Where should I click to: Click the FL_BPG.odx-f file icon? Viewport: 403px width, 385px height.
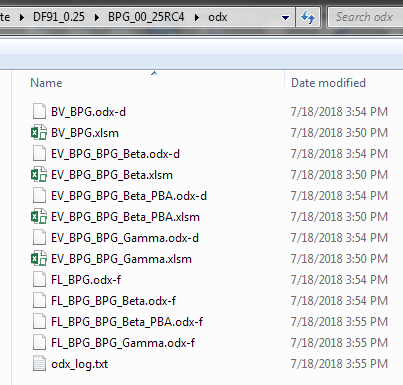(x=39, y=279)
